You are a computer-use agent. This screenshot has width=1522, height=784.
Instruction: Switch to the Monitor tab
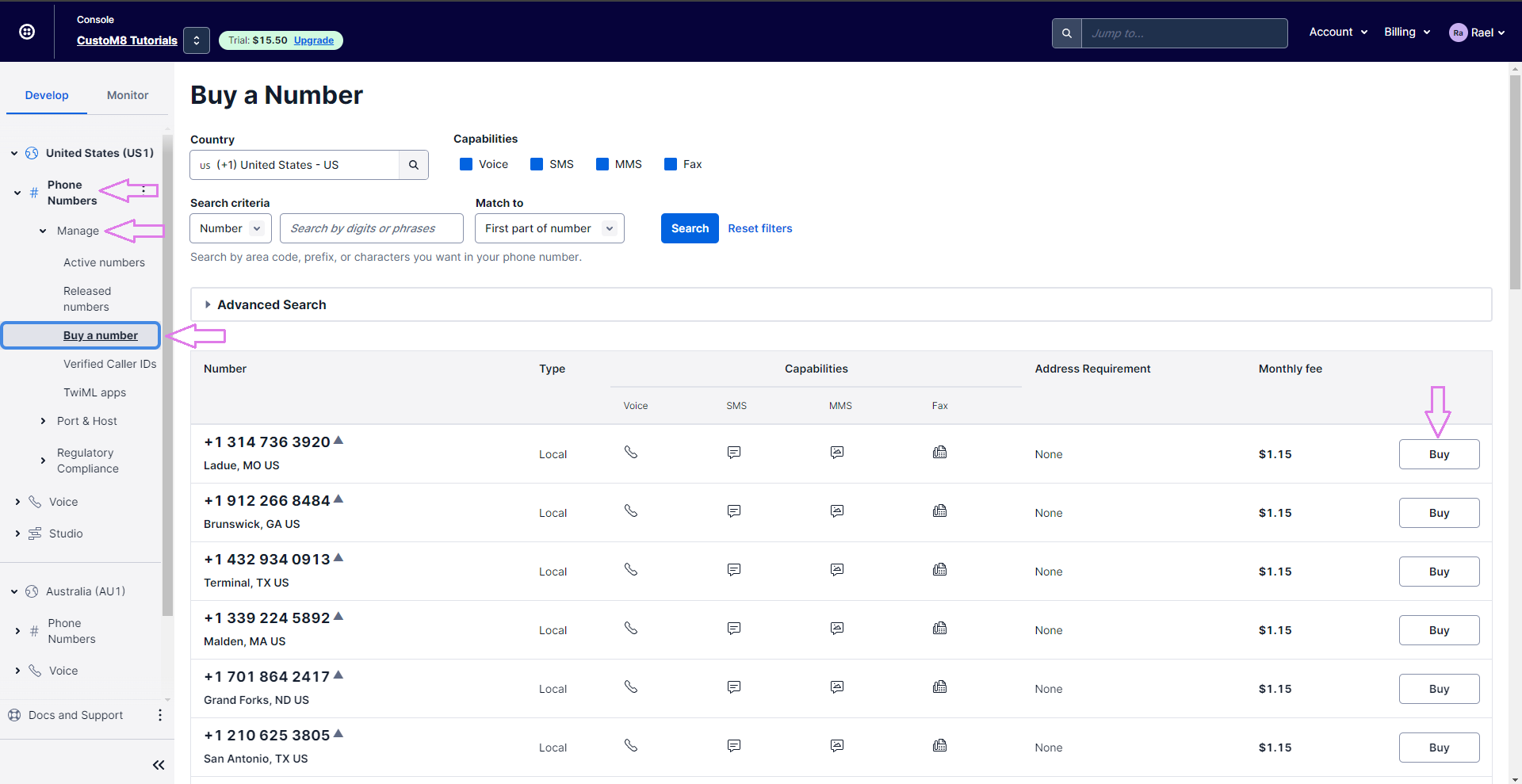pos(128,95)
